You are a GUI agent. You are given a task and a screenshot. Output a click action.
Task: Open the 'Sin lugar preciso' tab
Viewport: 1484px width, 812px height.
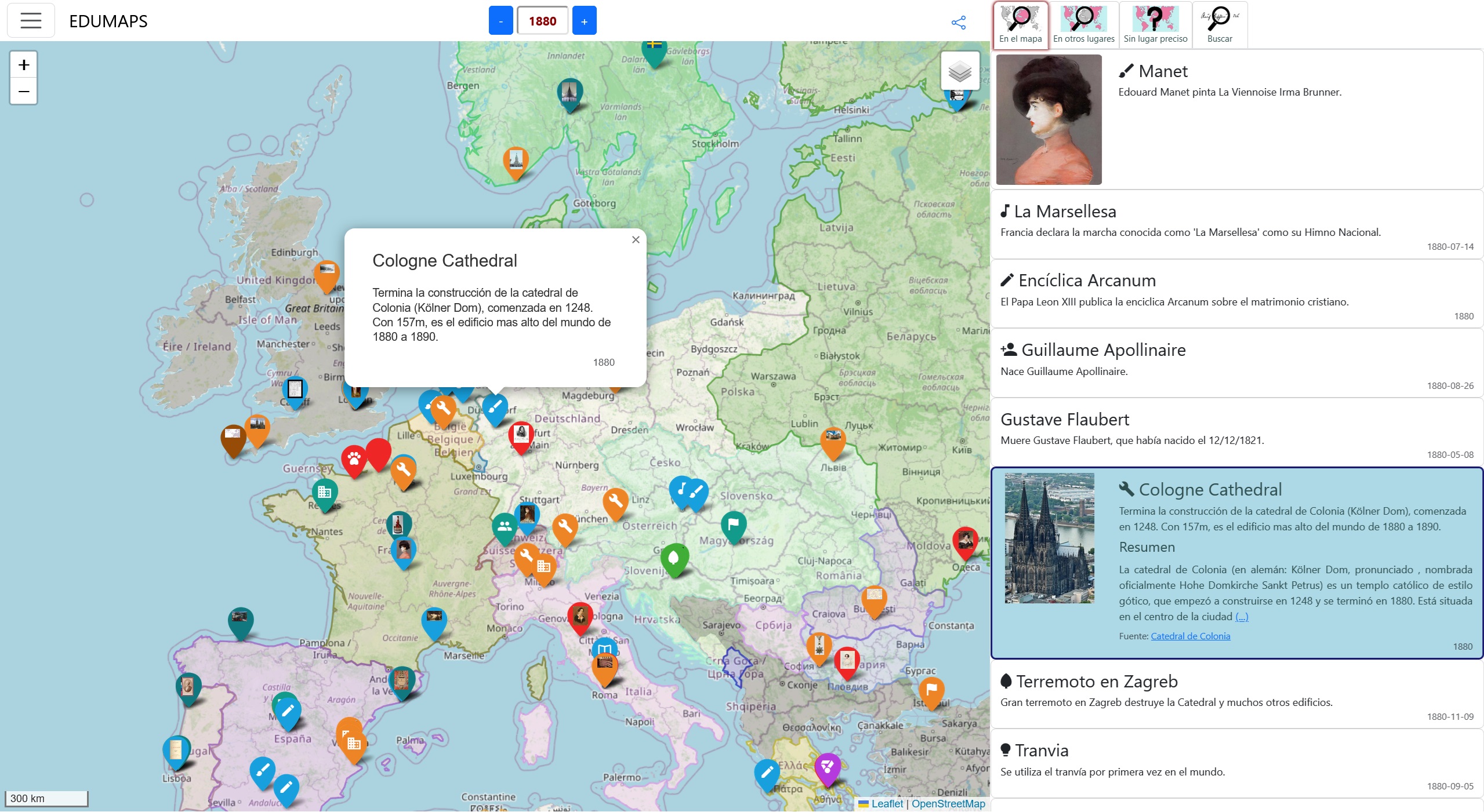(1155, 24)
